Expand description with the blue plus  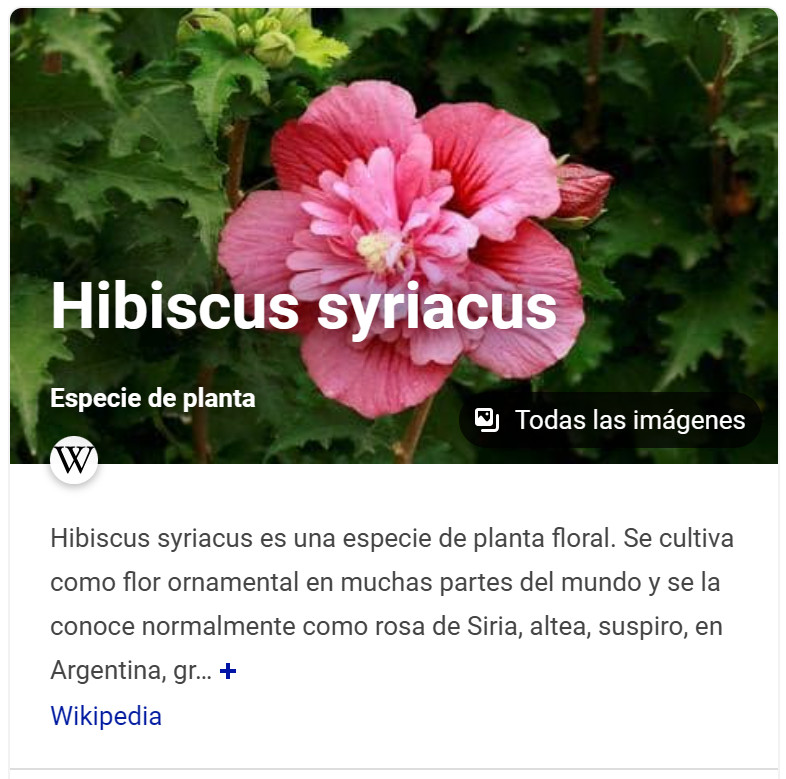[228, 671]
